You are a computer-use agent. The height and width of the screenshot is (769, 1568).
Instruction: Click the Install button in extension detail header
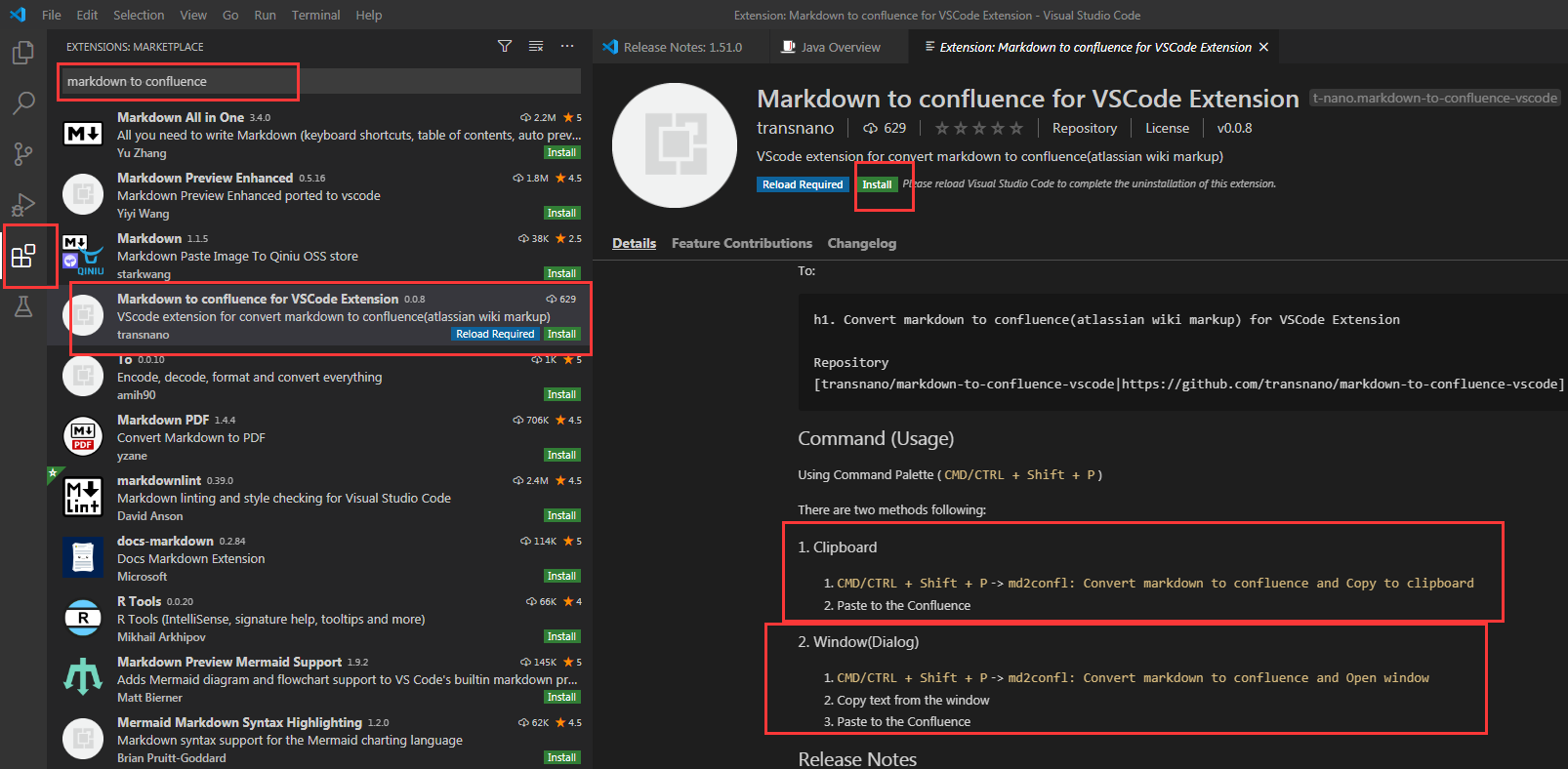[877, 184]
